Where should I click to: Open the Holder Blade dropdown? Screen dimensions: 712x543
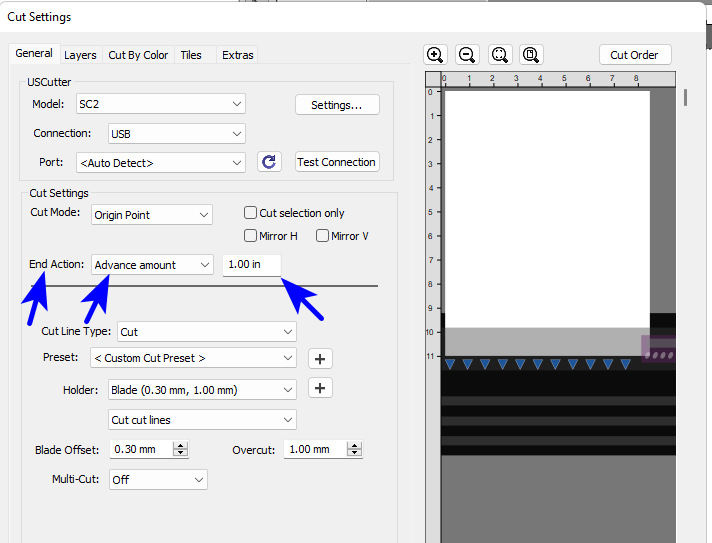click(x=202, y=390)
